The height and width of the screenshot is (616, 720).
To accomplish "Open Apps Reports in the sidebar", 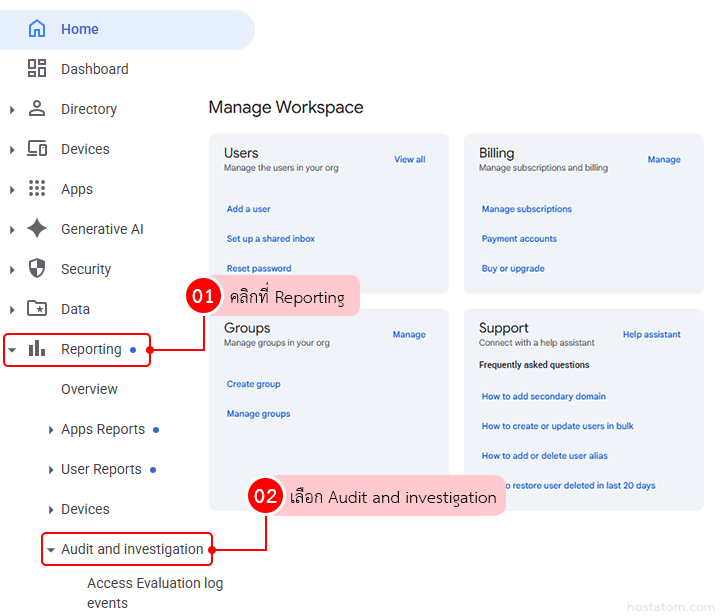I will tap(103, 429).
